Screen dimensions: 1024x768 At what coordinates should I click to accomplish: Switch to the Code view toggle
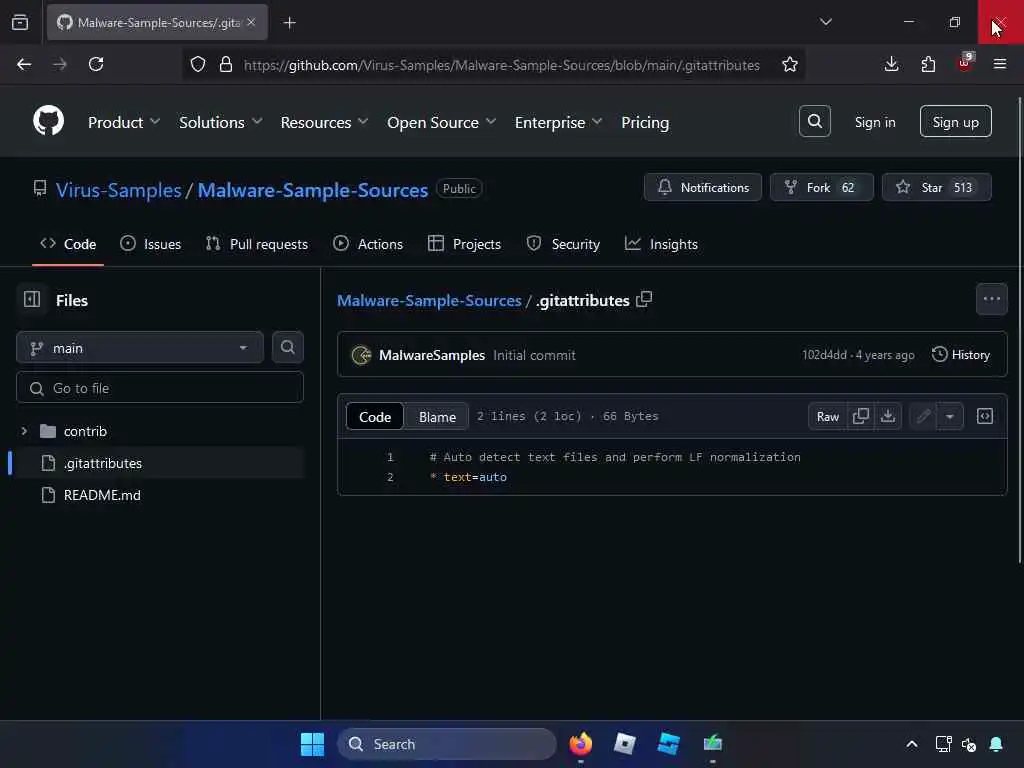click(375, 417)
